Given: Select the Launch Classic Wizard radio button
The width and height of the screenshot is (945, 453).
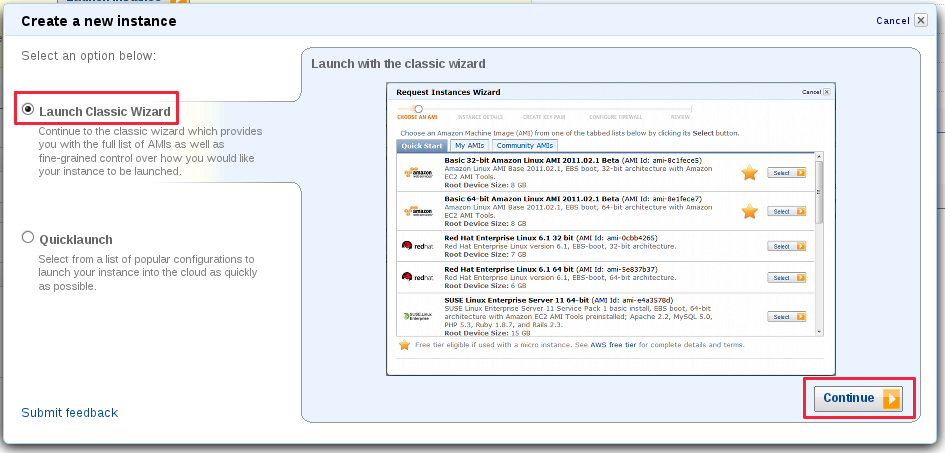Looking at the screenshot, I should click(28, 110).
